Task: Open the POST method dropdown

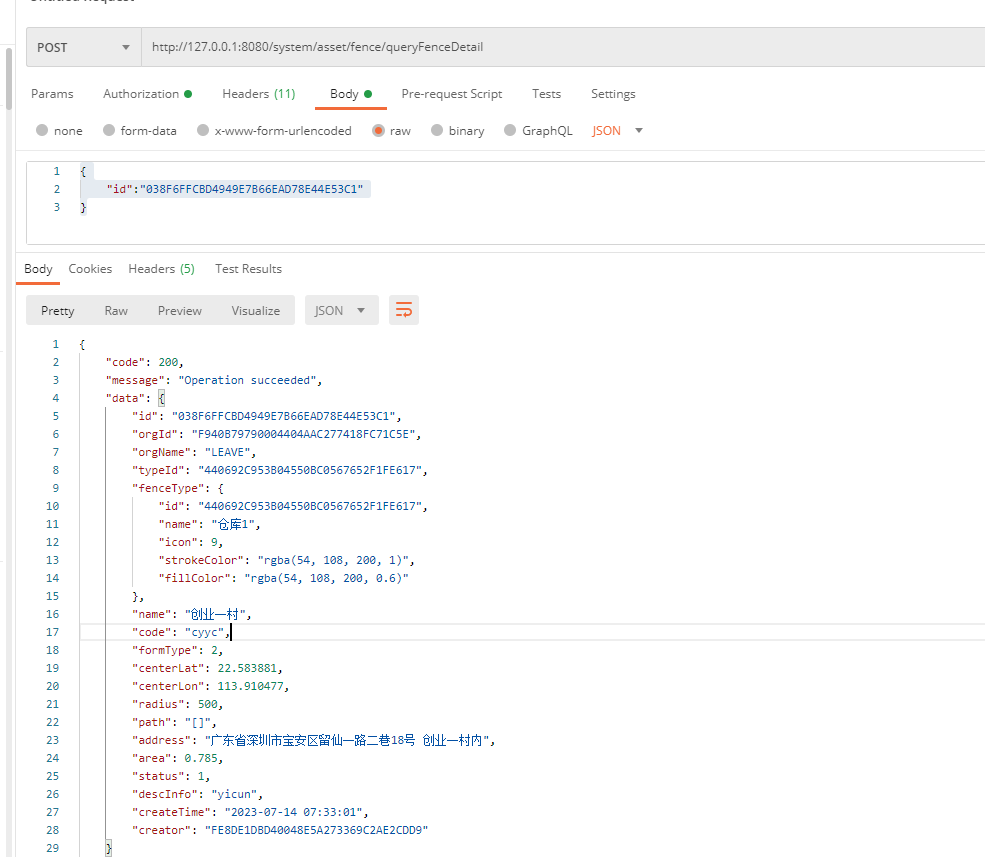Action: [83, 47]
